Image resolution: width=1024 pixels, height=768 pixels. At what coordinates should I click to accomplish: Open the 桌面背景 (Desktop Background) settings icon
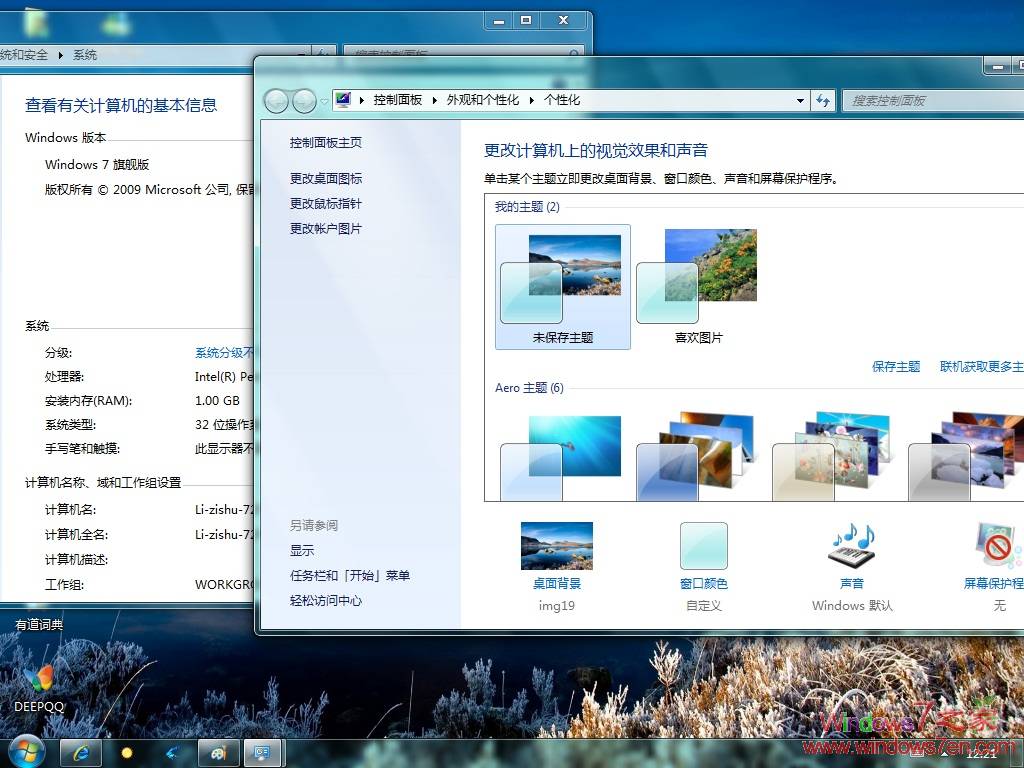point(556,546)
